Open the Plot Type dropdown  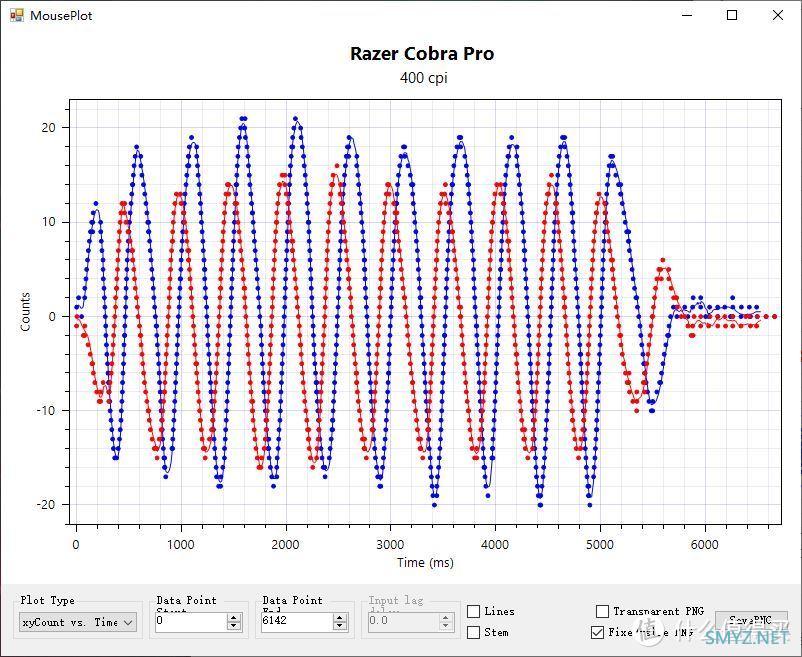[78, 622]
